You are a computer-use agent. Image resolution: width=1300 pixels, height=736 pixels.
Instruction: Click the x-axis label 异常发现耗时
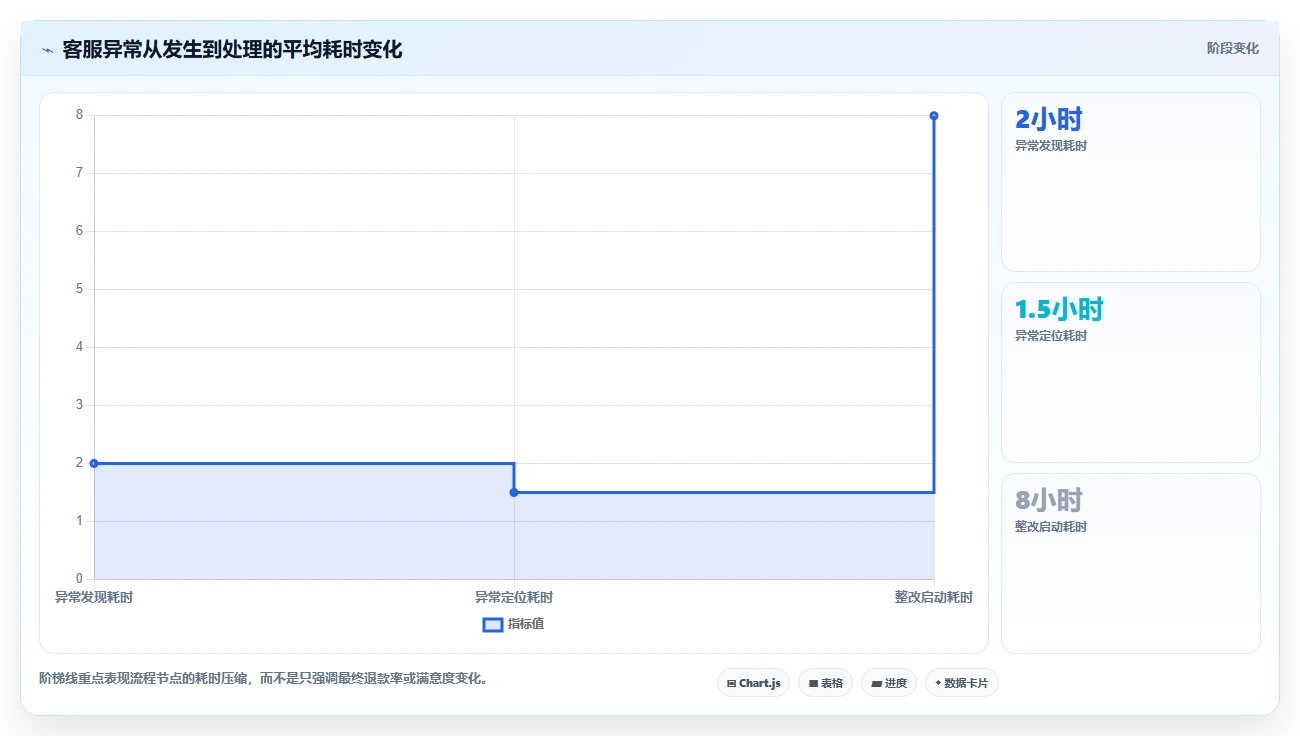coord(94,598)
